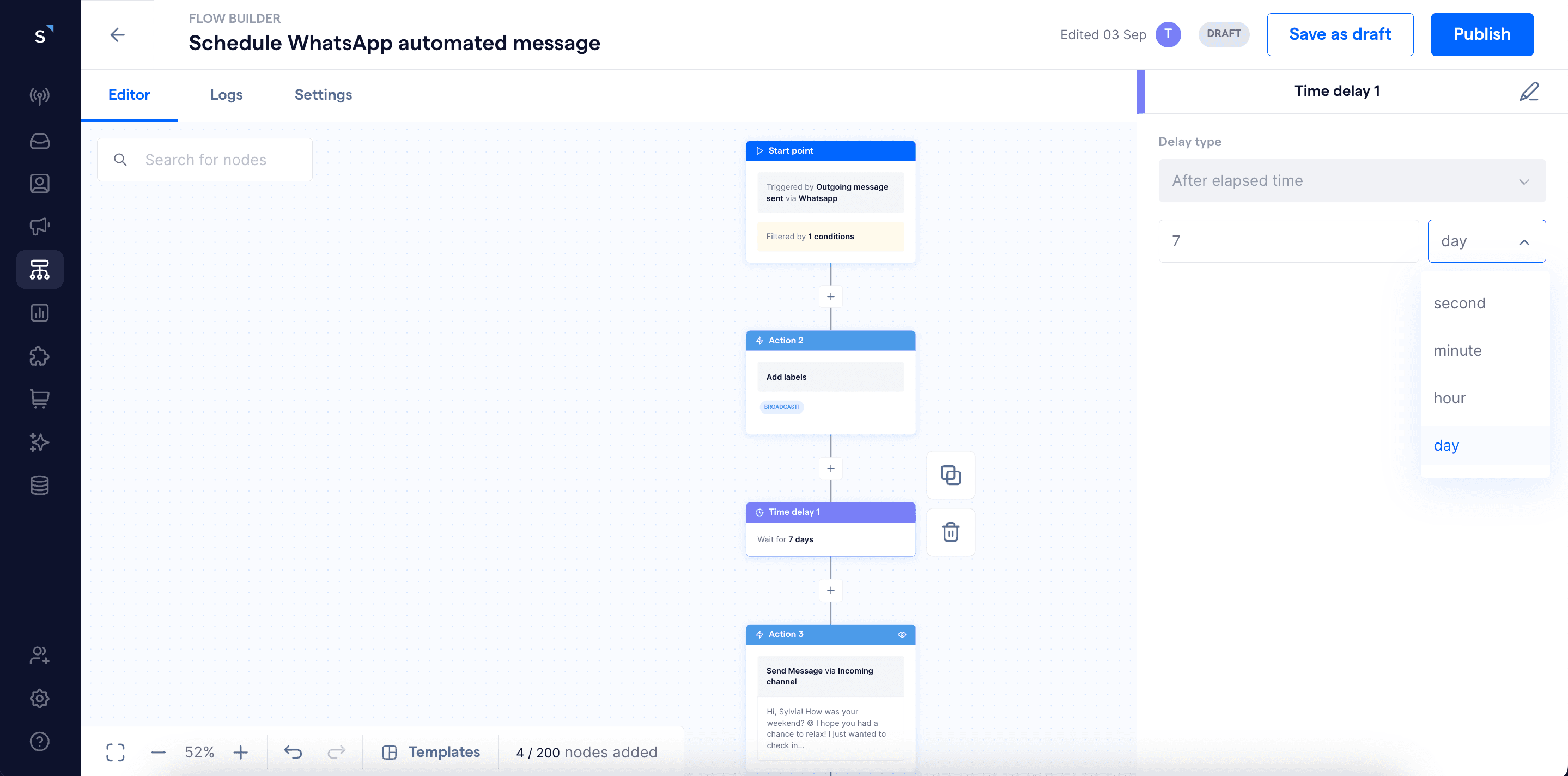Viewport: 1568px width, 776px height.
Task: Toggle visibility eye icon on Action 3
Action: pos(901,634)
